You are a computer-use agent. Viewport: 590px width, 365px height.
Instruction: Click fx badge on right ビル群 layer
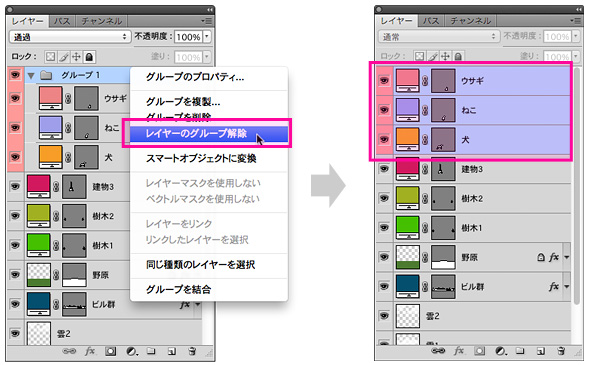point(554,286)
